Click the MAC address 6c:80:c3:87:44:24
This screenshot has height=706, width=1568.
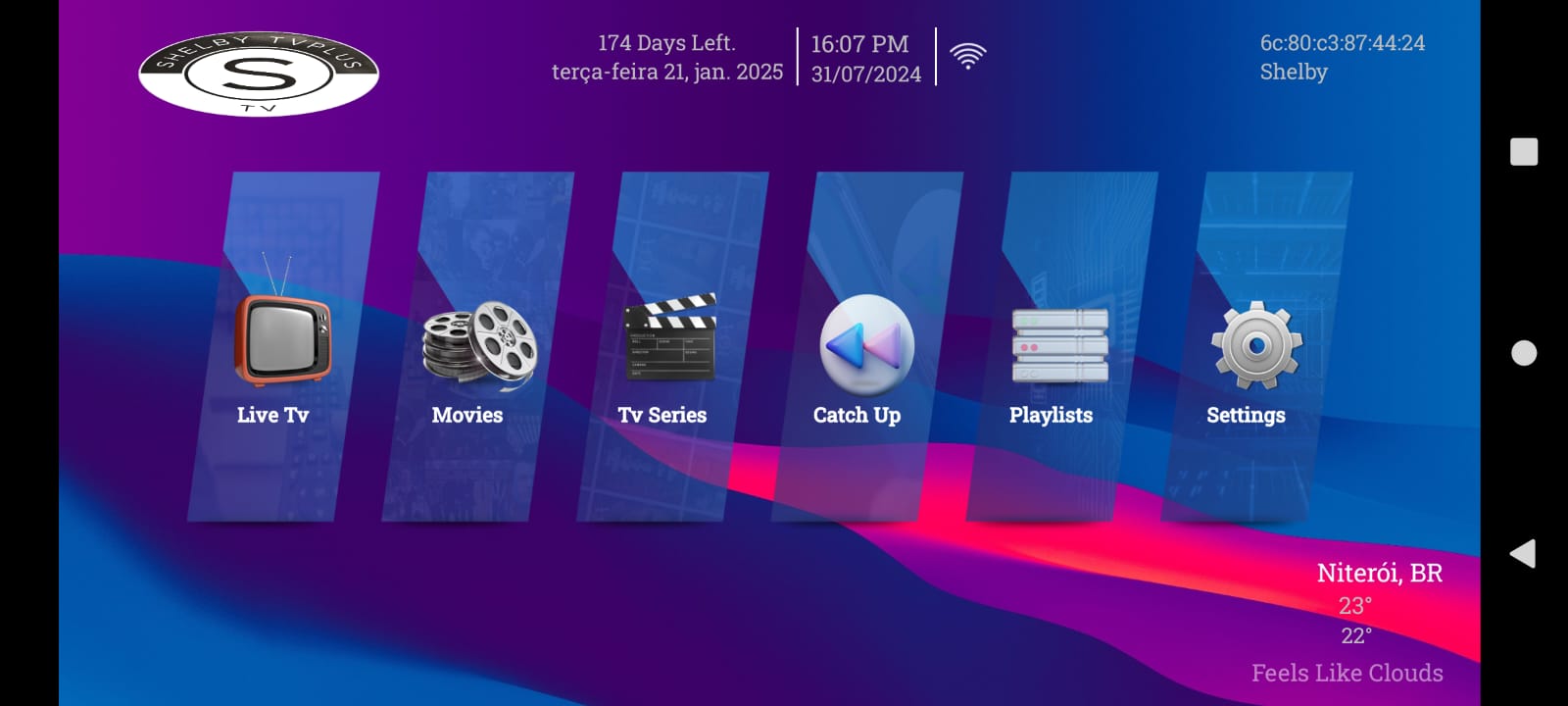[1342, 43]
